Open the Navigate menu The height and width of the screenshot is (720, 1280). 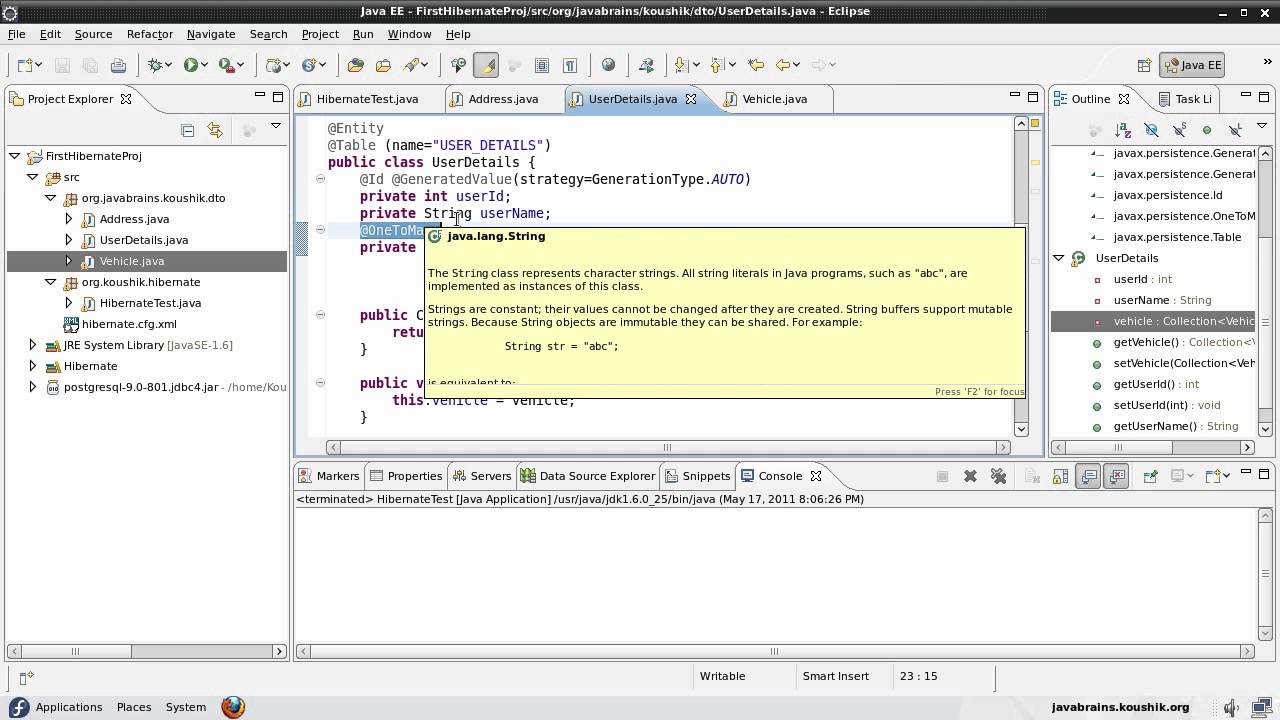point(211,34)
